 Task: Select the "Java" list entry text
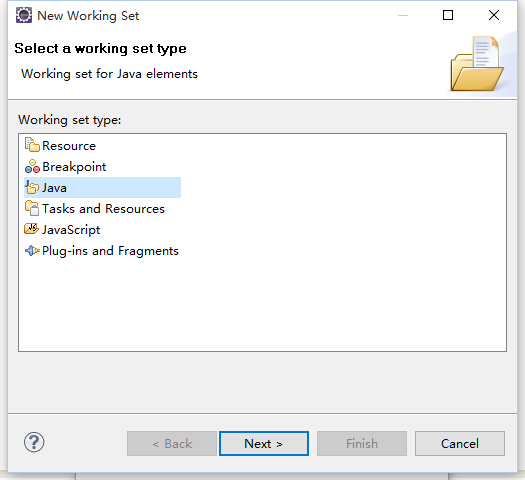coord(54,188)
